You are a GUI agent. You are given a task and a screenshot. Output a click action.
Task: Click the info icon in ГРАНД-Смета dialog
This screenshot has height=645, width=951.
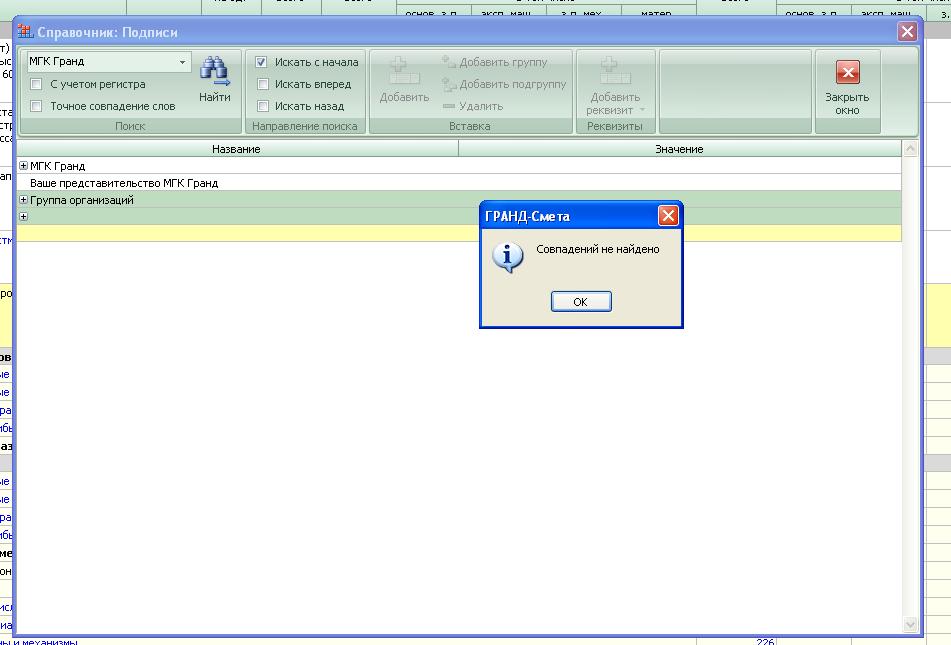tap(508, 257)
